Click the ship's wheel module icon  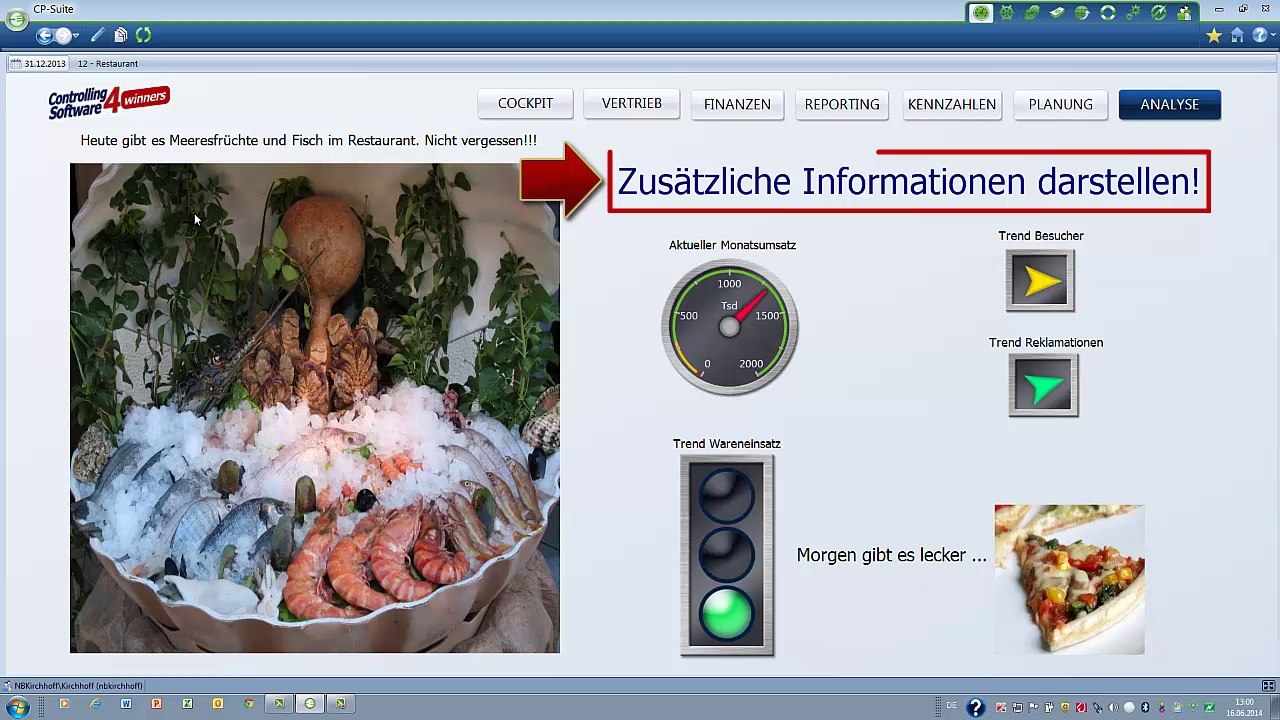pos(1006,13)
